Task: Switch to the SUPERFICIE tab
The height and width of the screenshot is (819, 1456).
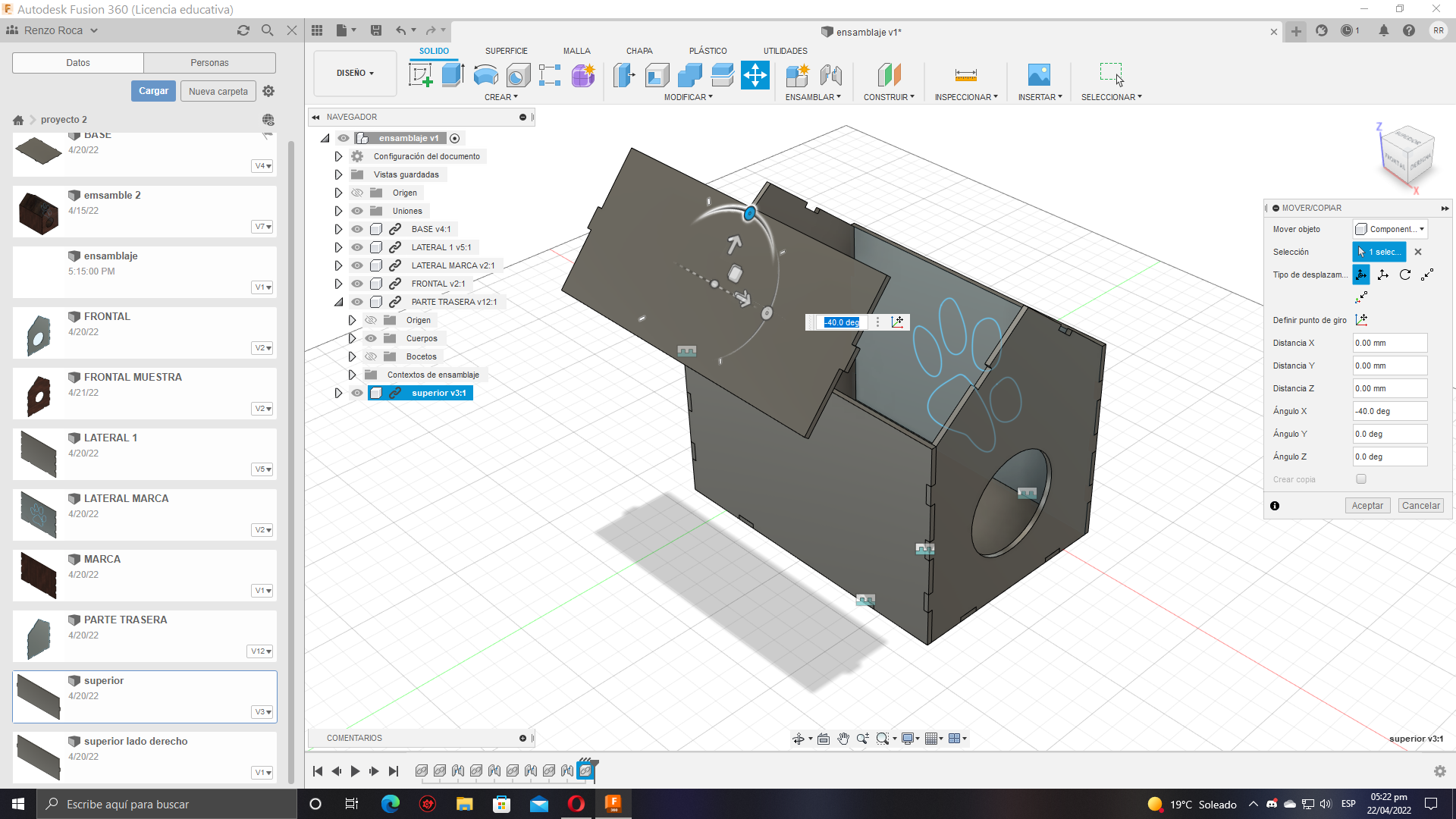Action: point(506,51)
